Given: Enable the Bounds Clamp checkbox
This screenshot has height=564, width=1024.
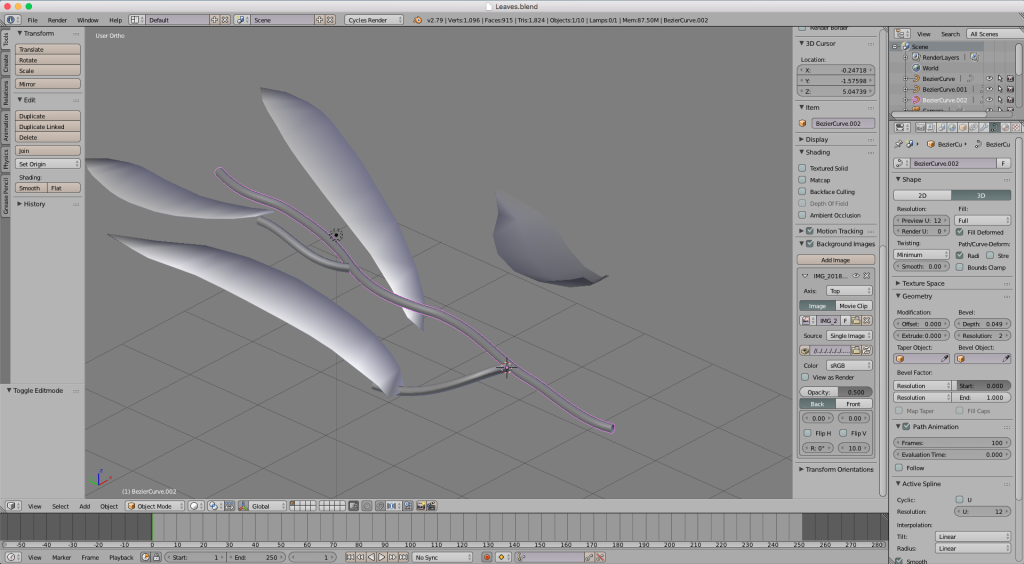Looking at the screenshot, I should tap(959, 267).
